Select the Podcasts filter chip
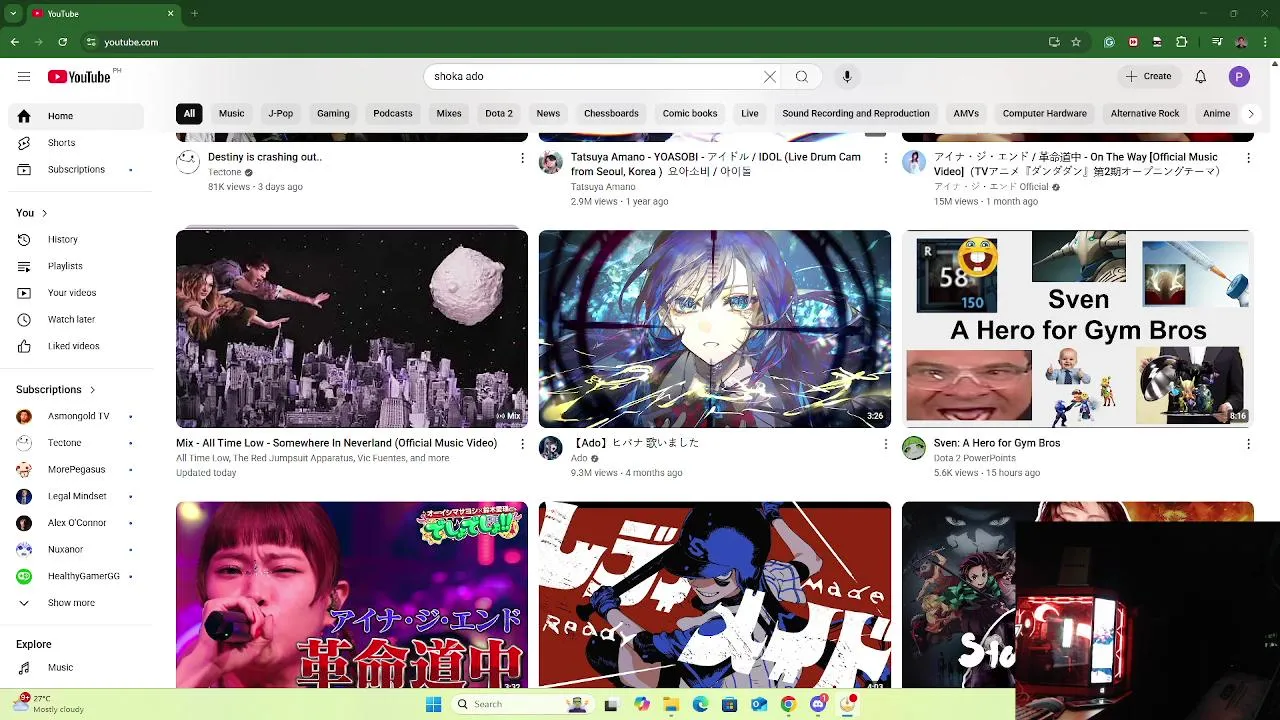Screen dimensions: 1280x720 pyautogui.click(x=393, y=114)
